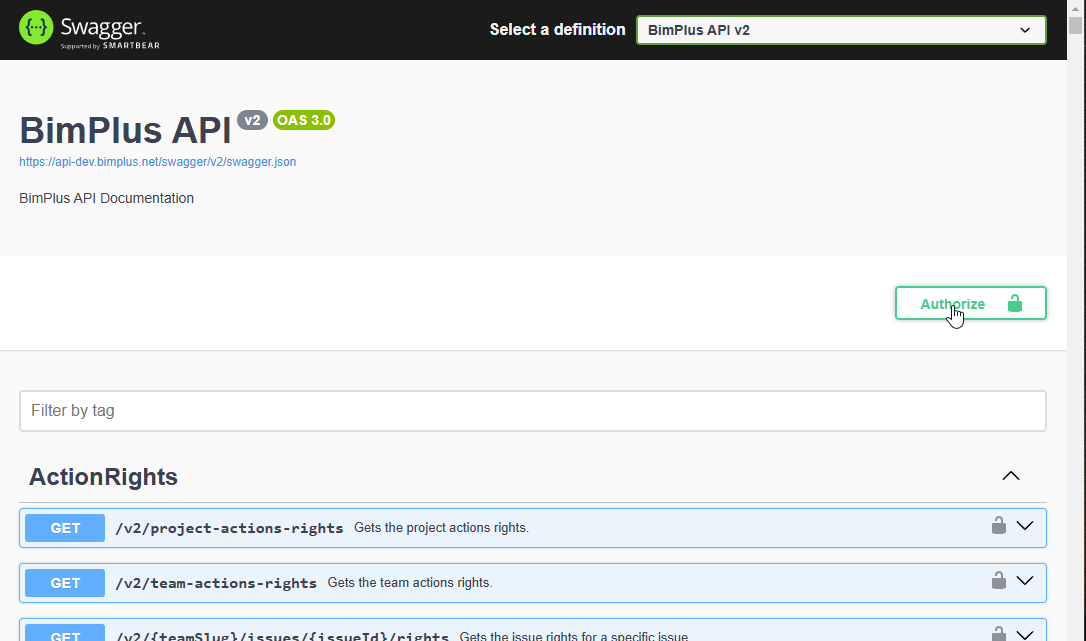Click the issues rights endpoint path text

tap(283, 635)
